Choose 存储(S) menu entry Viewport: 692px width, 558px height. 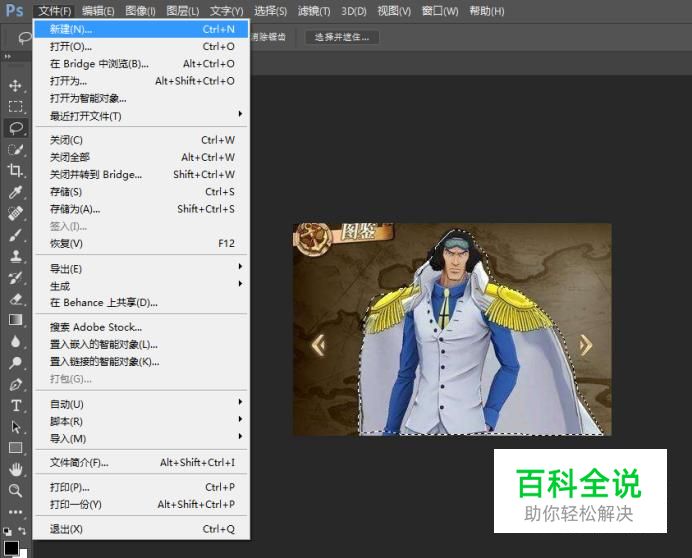(141, 192)
